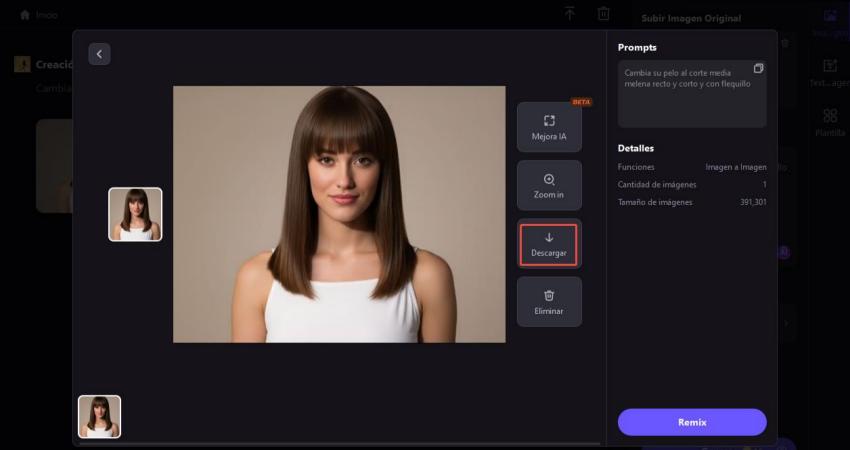Click the dimmed trash icon in top bar
The height and width of the screenshot is (450, 850).
(603, 14)
